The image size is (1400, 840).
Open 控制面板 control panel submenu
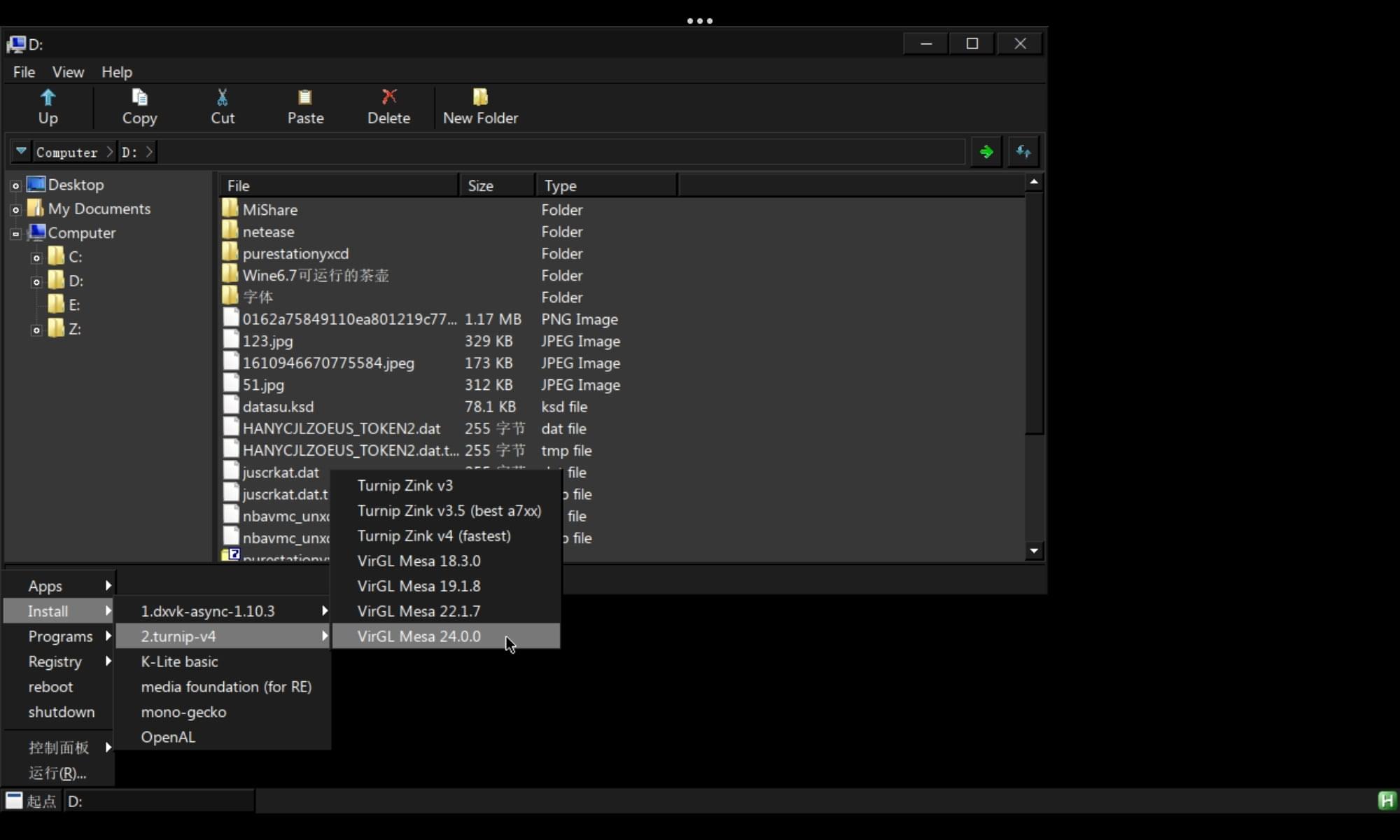pyautogui.click(x=59, y=747)
